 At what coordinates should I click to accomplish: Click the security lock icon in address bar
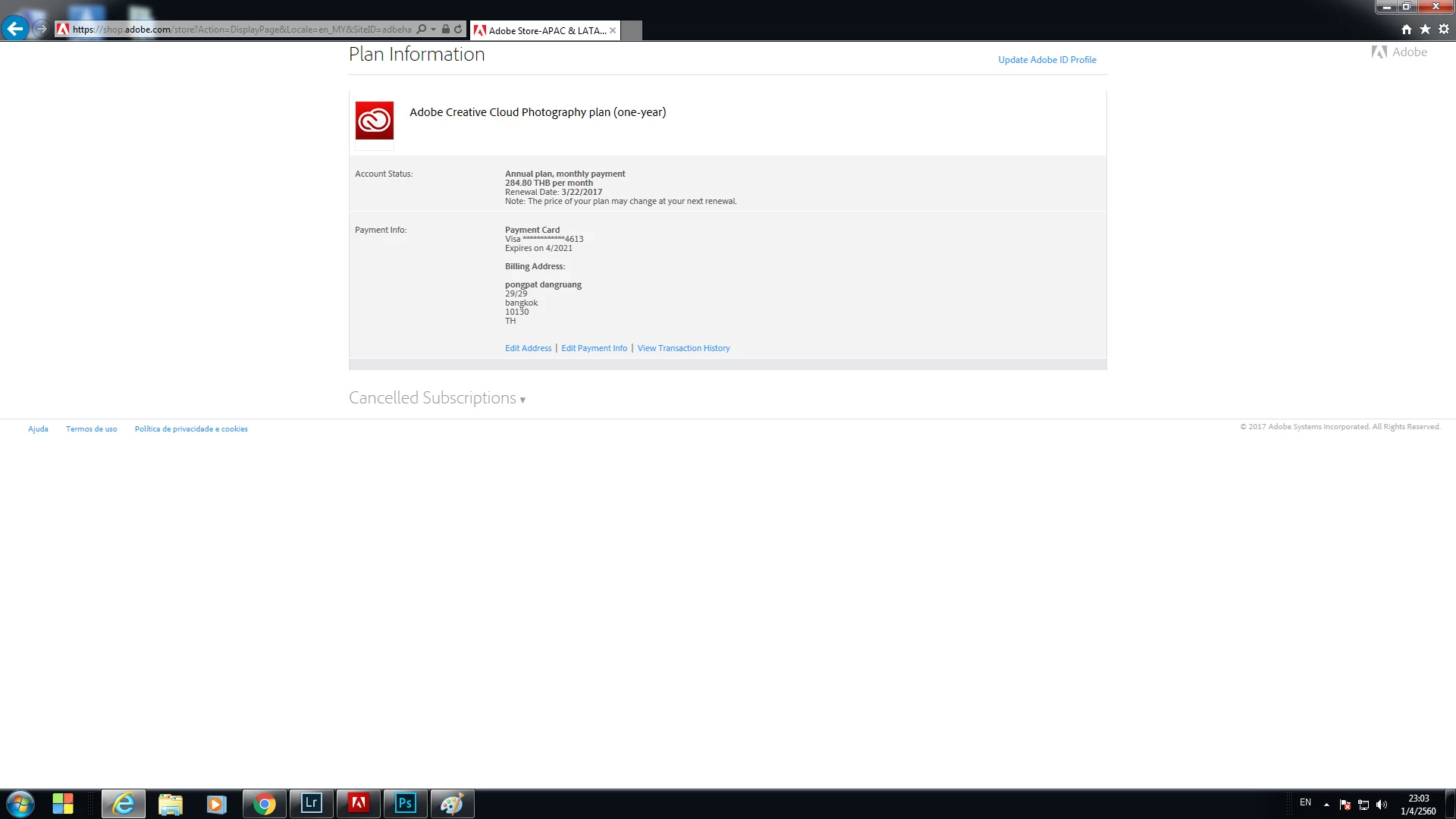click(x=446, y=30)
